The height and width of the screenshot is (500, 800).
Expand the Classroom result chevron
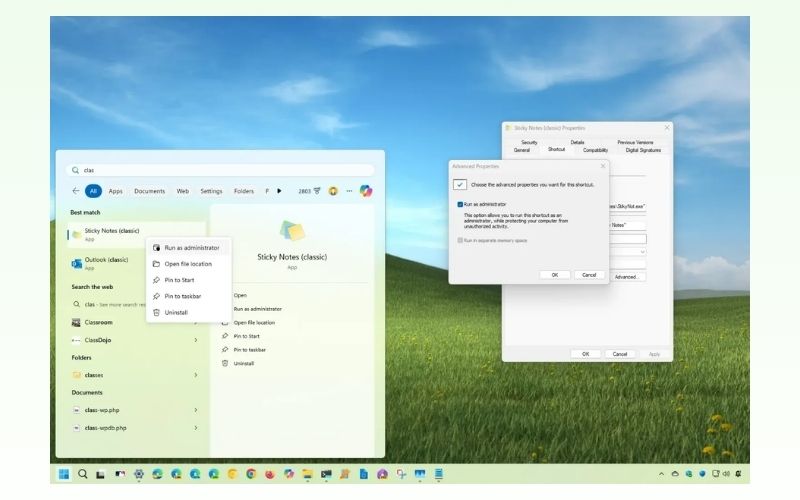195,322
